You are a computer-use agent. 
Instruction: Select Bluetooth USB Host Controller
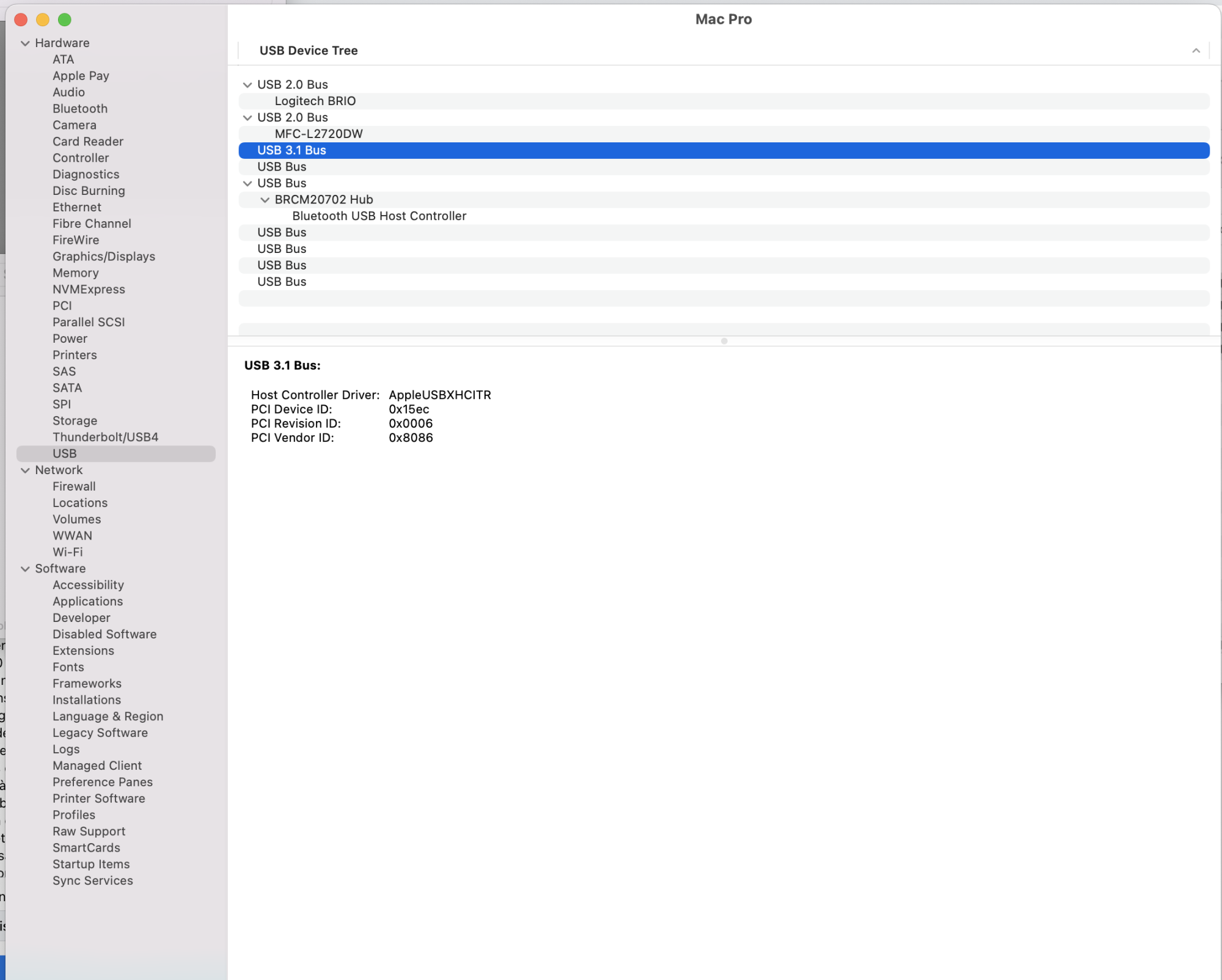click(x=379, y=216)
